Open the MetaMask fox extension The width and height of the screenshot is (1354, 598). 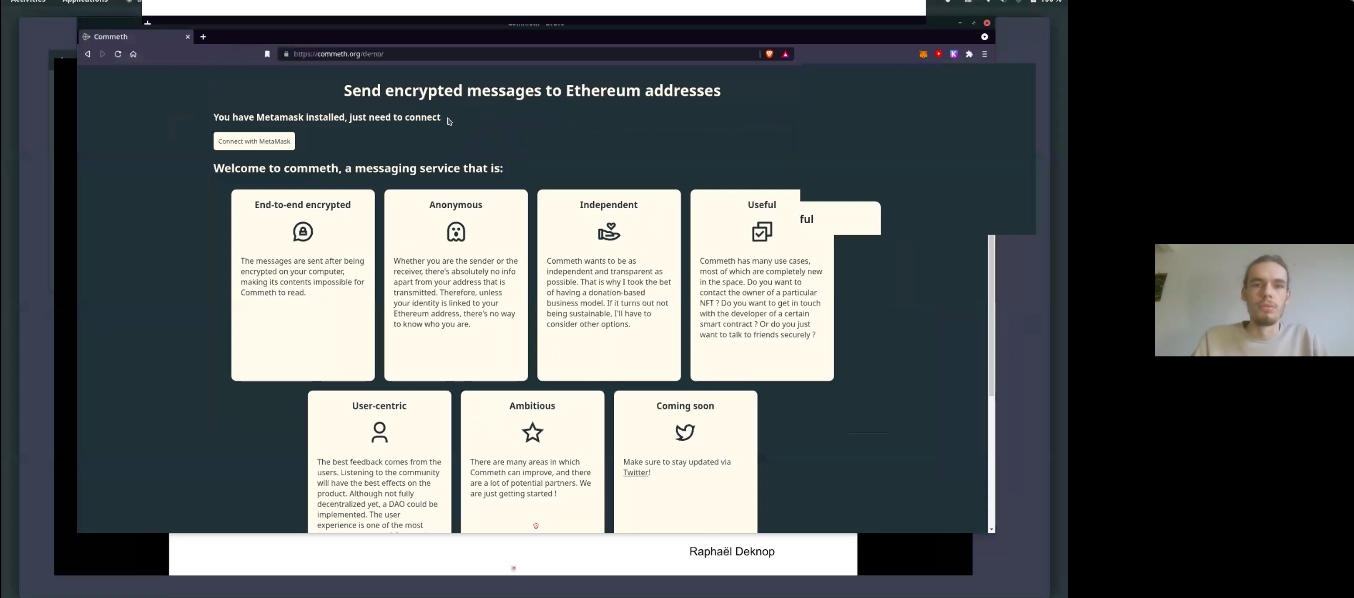[x=923, y=54]
